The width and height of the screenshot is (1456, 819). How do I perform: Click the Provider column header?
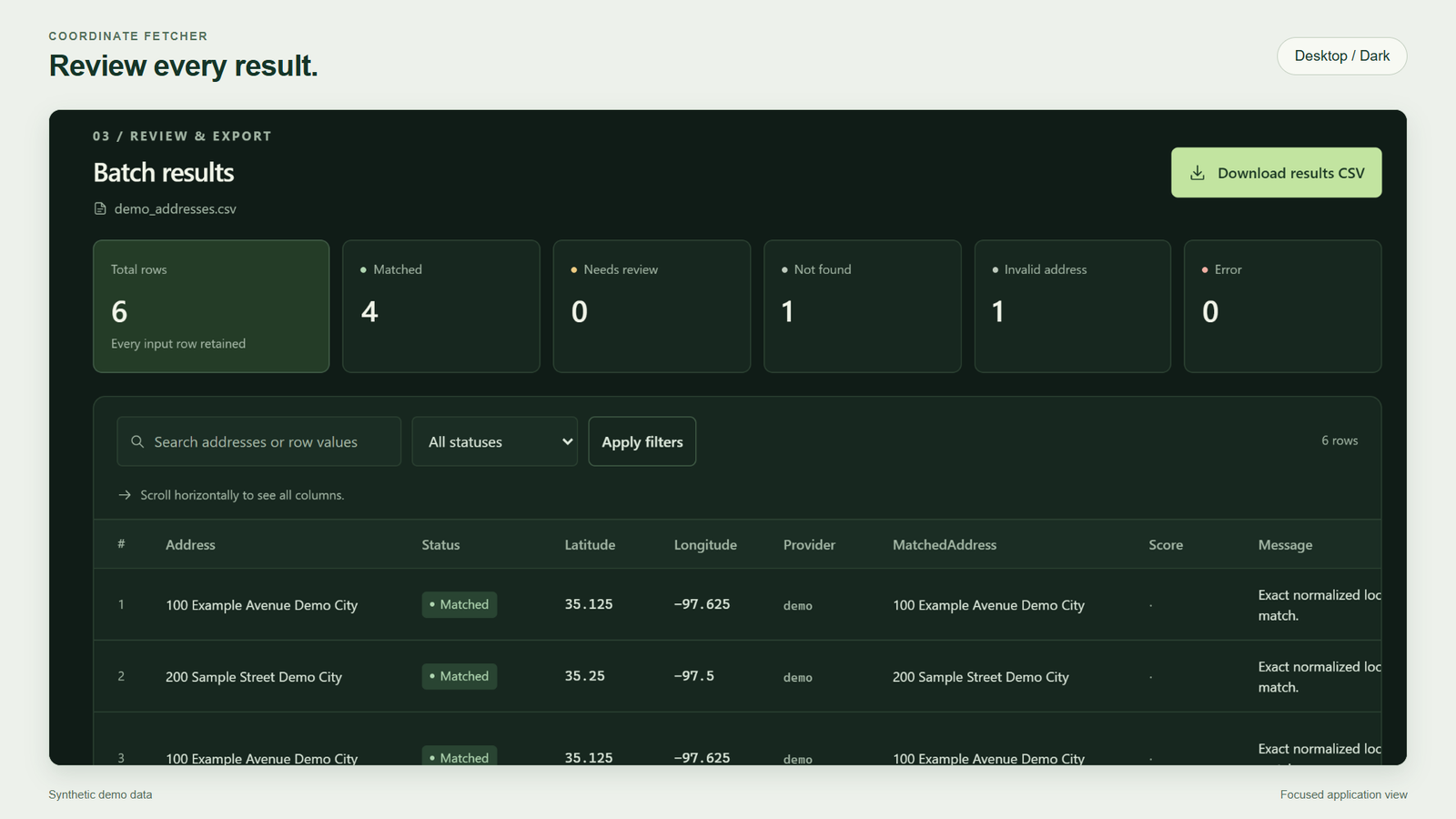coord(809,545)
